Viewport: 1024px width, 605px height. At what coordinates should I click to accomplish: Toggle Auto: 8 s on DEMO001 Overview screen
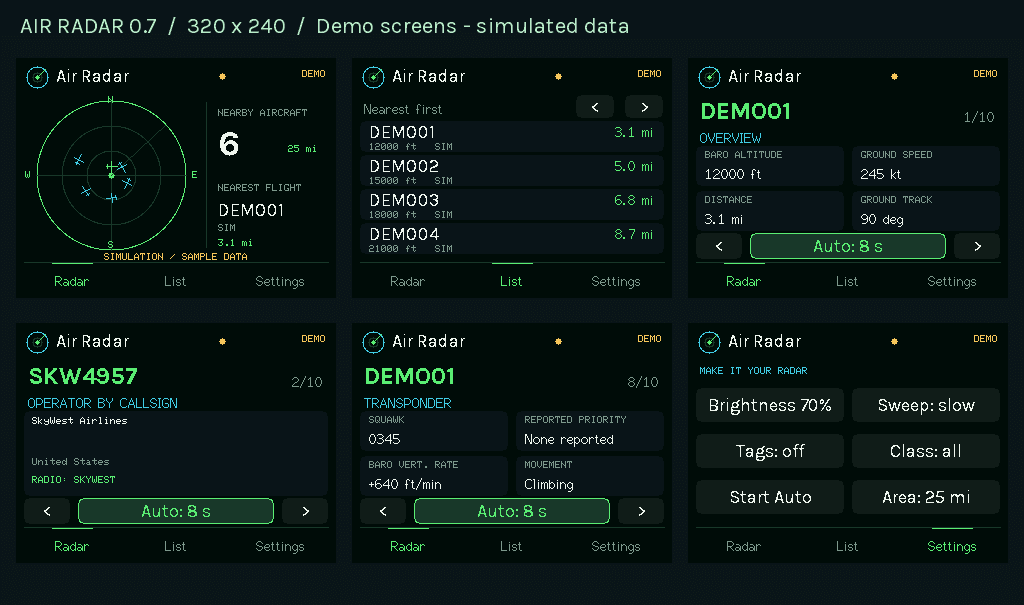[848, 246]
